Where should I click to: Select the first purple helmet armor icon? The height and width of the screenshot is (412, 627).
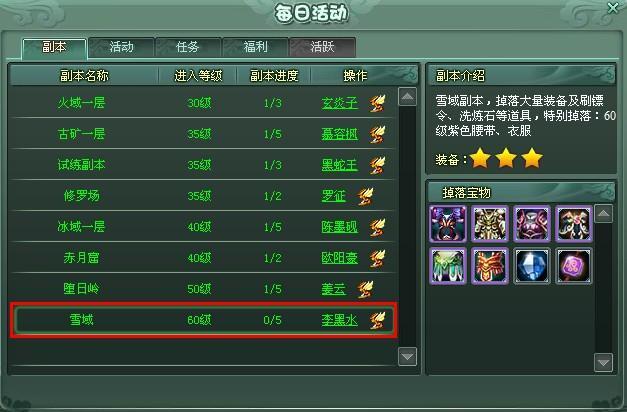click(448, 224)
